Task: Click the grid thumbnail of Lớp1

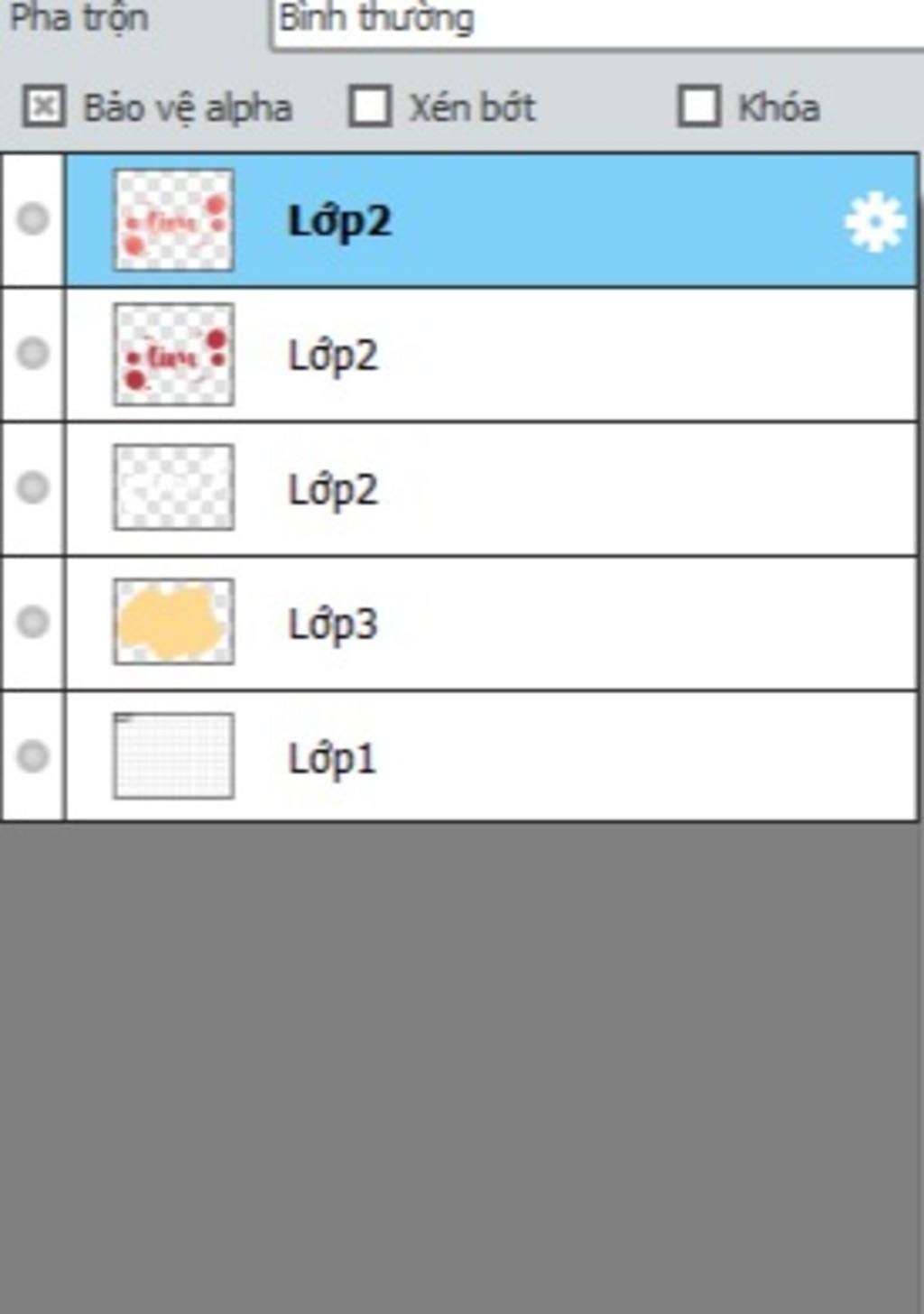Action: (x=173, y=756)
